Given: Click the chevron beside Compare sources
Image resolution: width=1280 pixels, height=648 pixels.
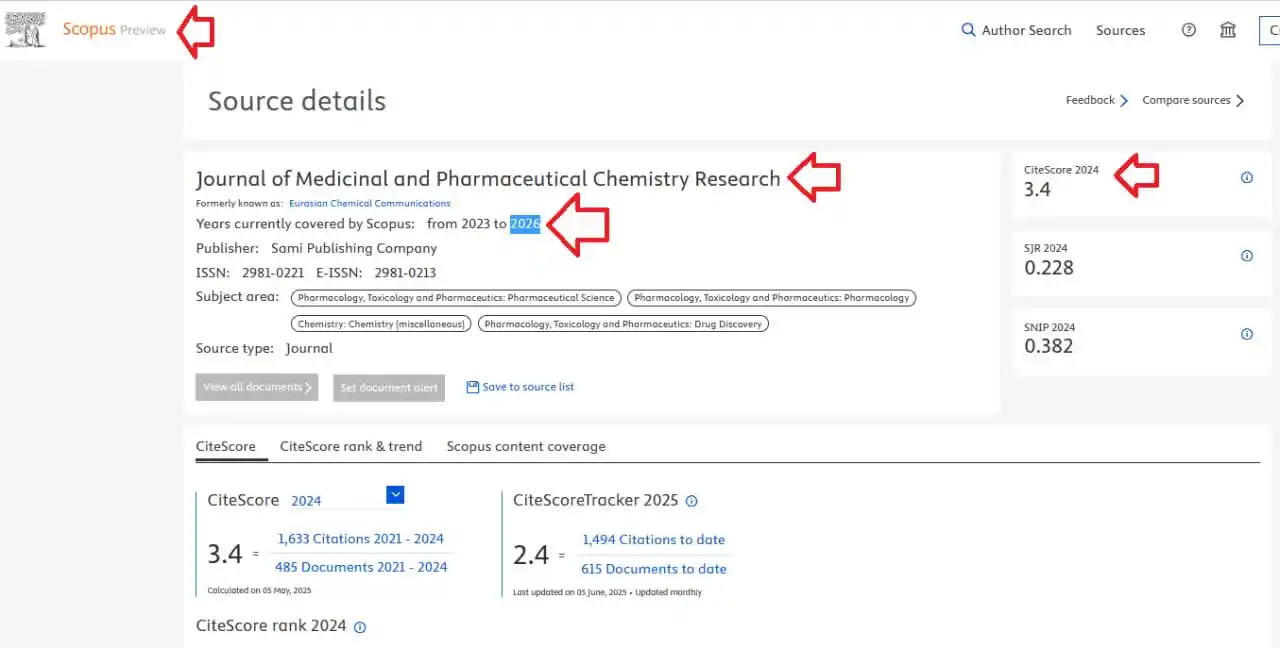Looking at the screenshot, I should coord(1240,100).
